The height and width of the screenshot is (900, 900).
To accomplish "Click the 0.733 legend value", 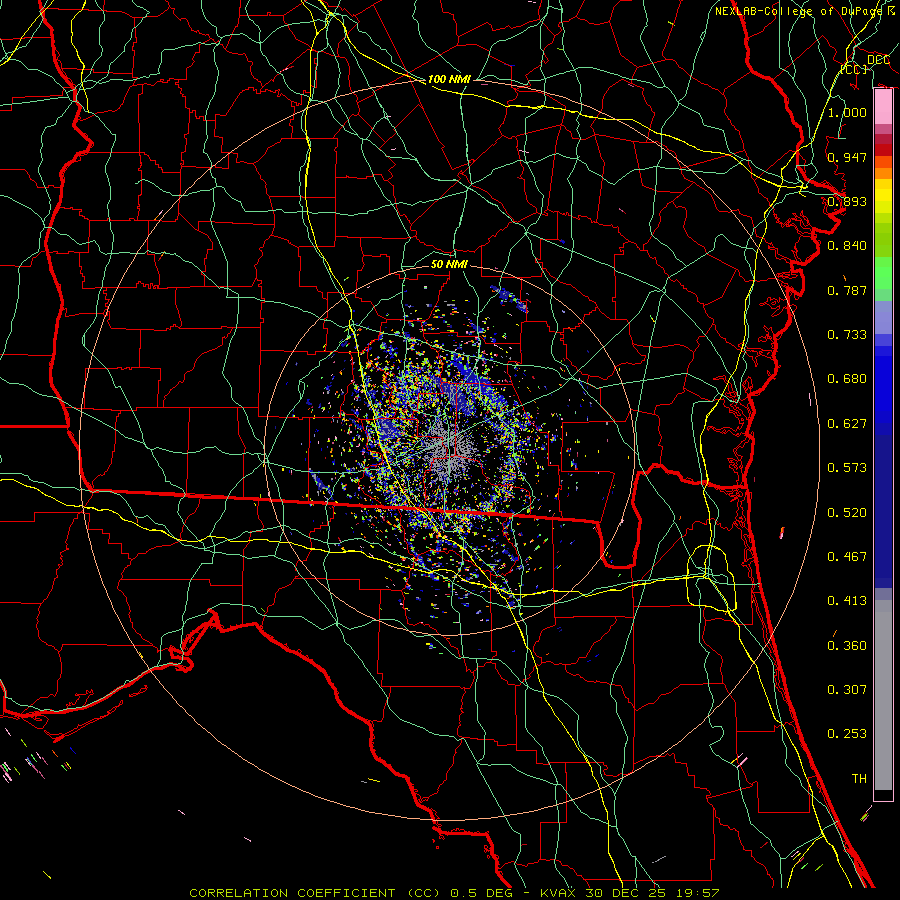I will click(847, 335).
